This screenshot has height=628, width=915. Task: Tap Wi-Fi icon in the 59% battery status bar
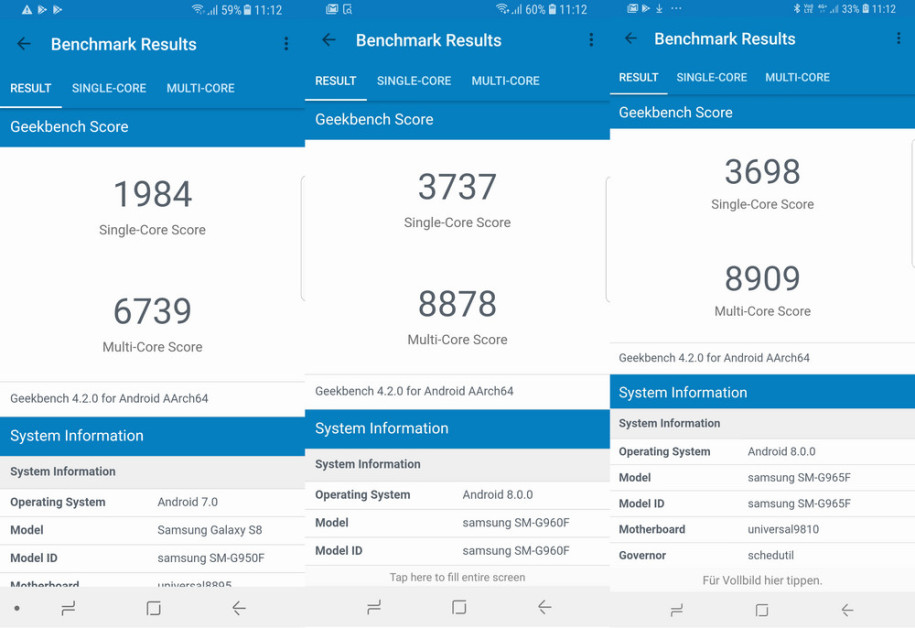click(x=198, y=9)
